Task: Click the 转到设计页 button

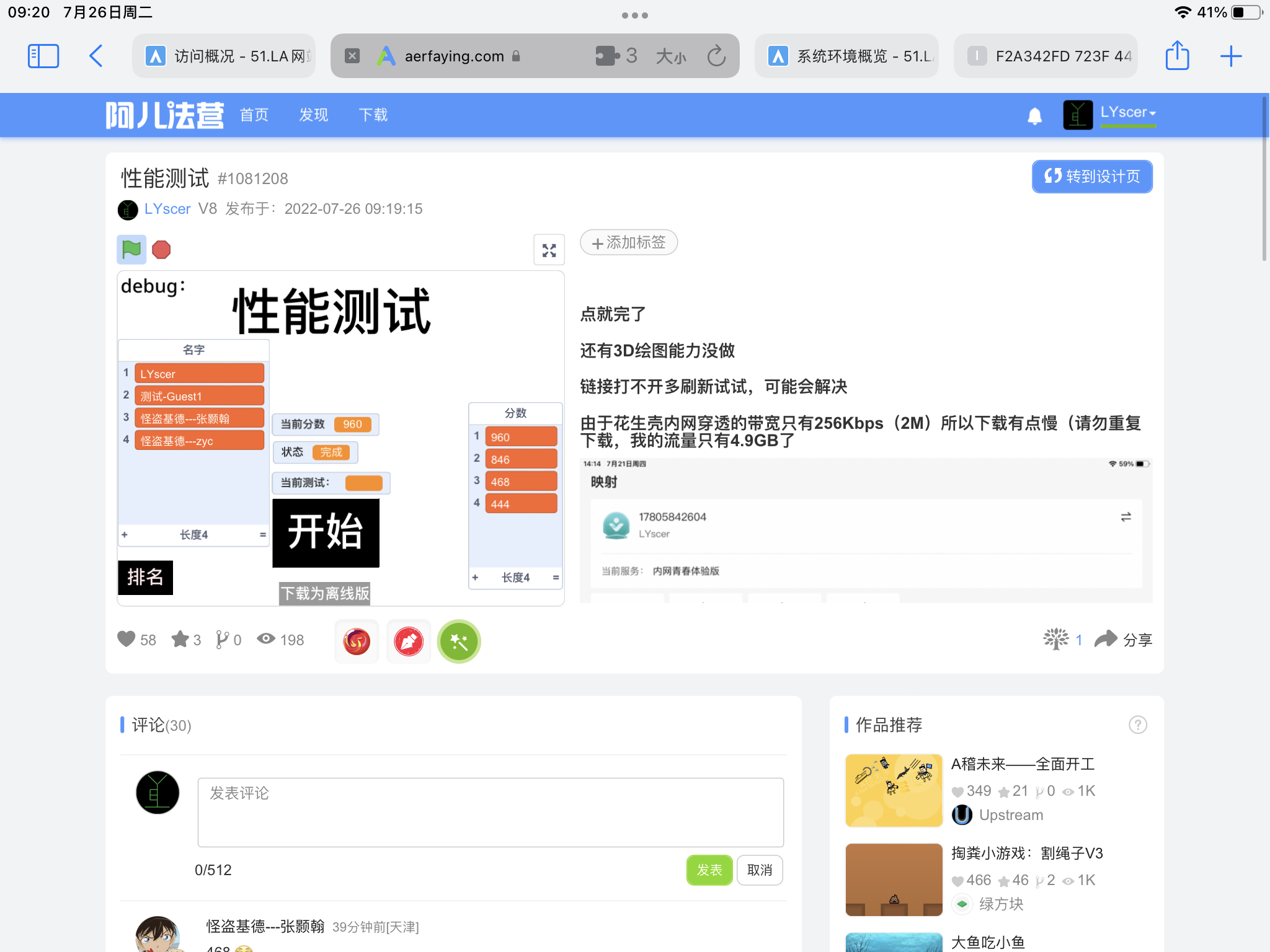Action: point(1092,177)
